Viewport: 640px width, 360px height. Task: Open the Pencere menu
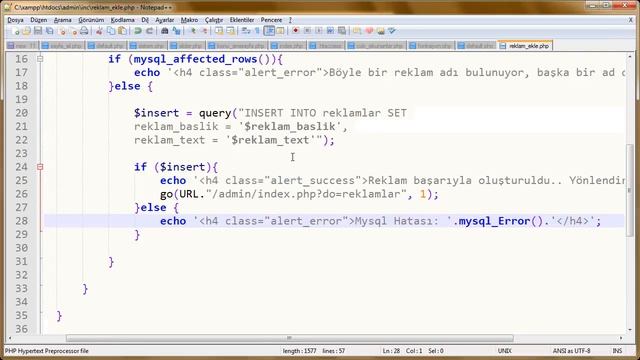coord(271,20)
